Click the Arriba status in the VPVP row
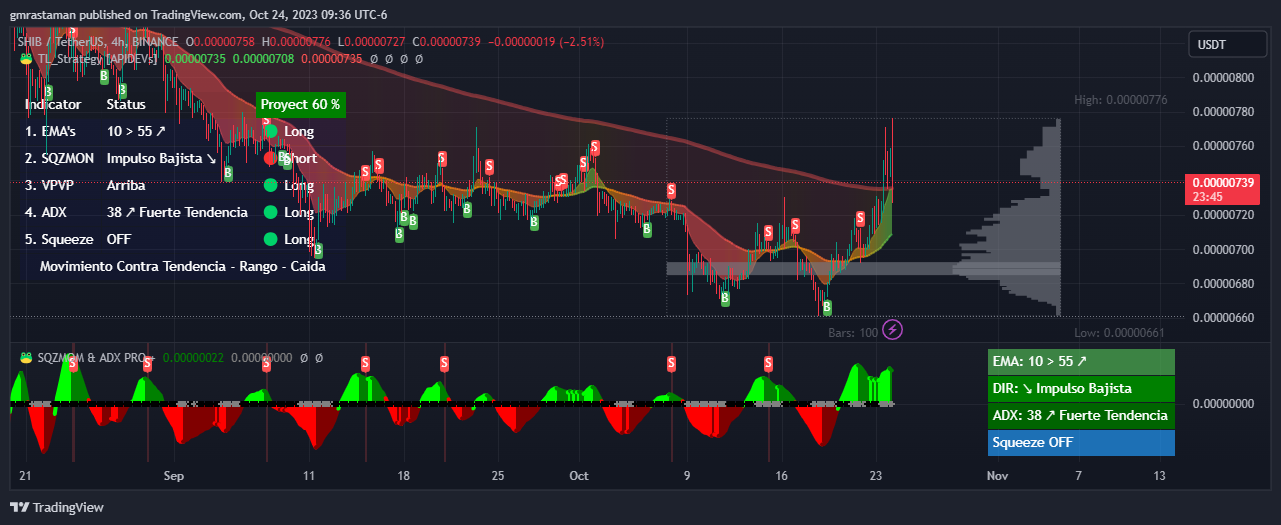The image size is (1281, 525). point(126,185)
